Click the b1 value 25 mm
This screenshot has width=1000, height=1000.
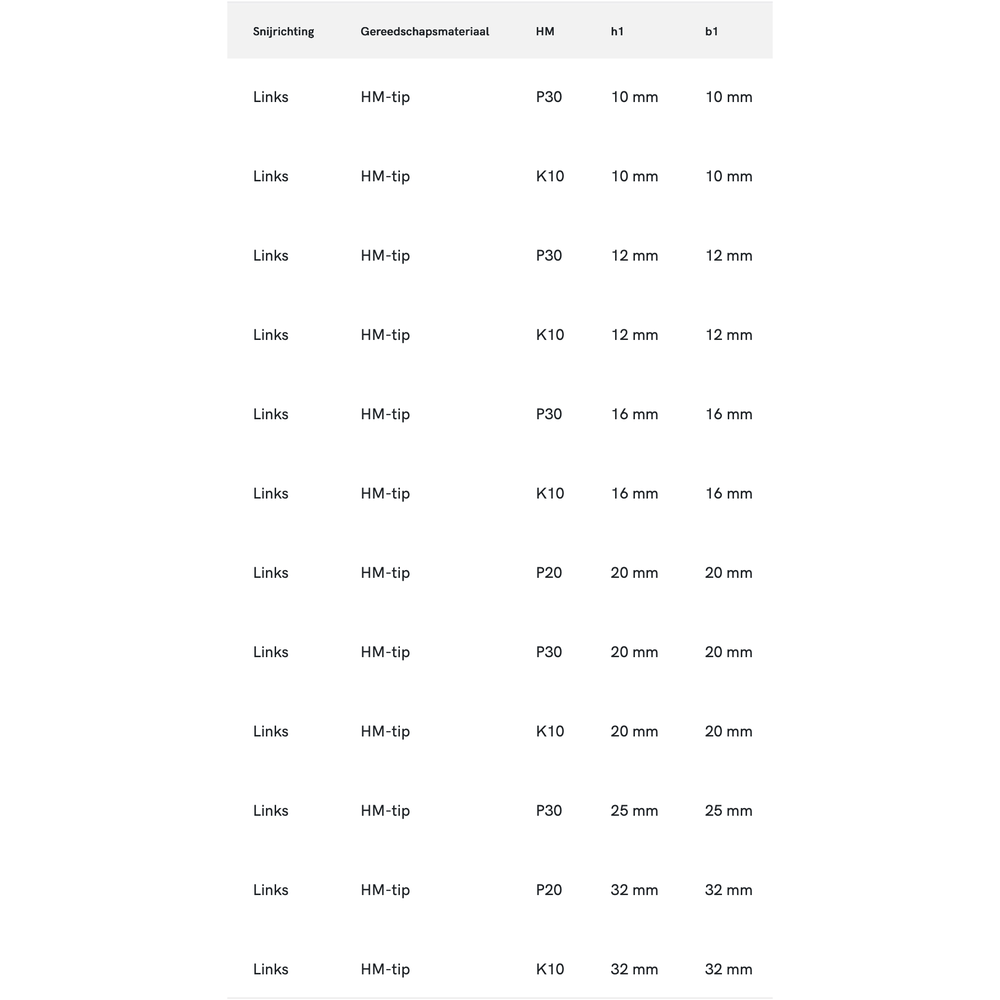click(x=728, y=811)
